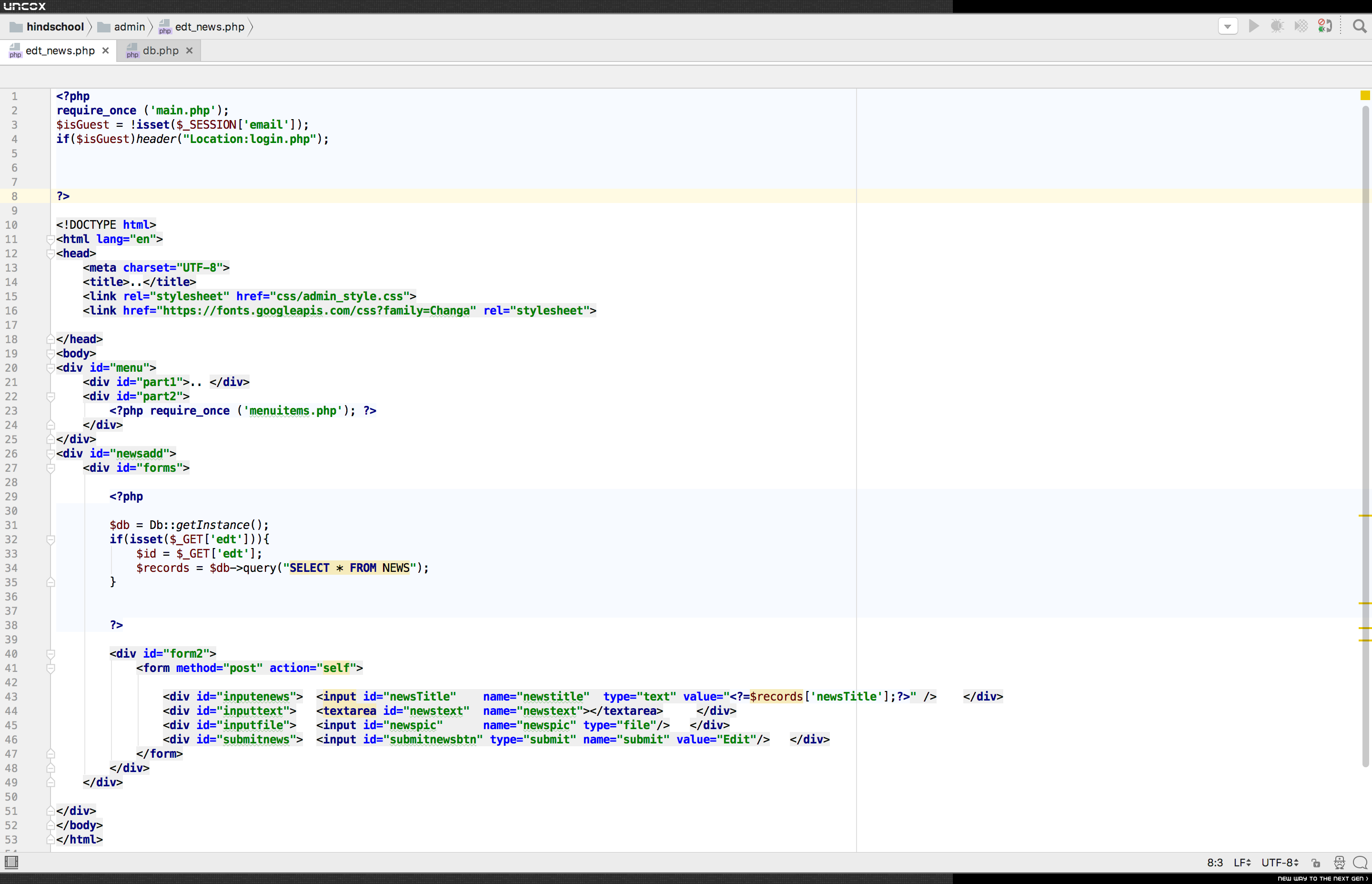Click action="self" attribute on line 41
1372x884 pixels.
coord(313,668)
